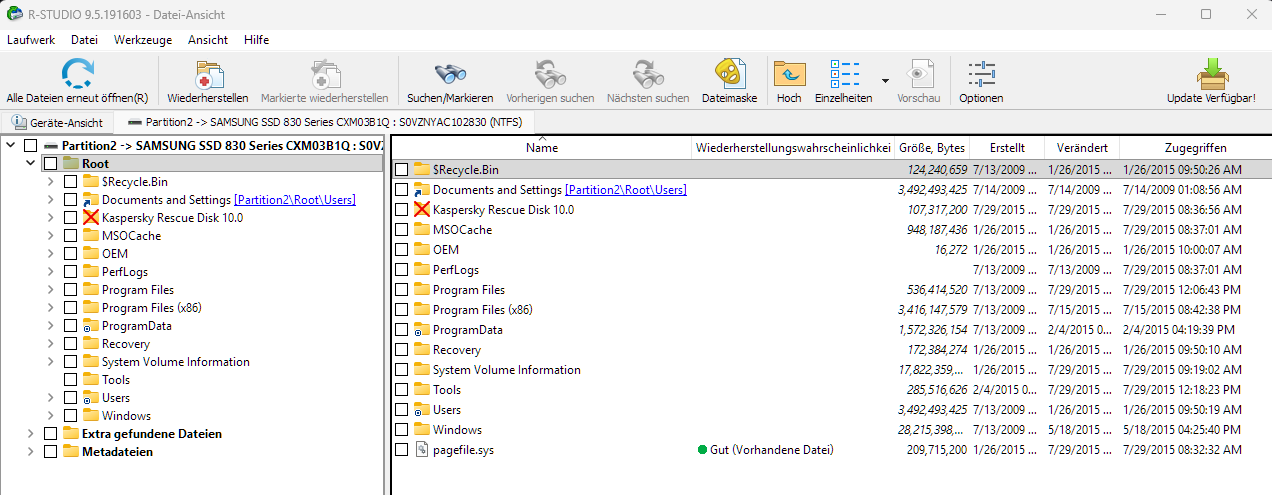Screen dimensions: 1272x495
Task: Open the Hilfe menu
Action: click(256, 40)
